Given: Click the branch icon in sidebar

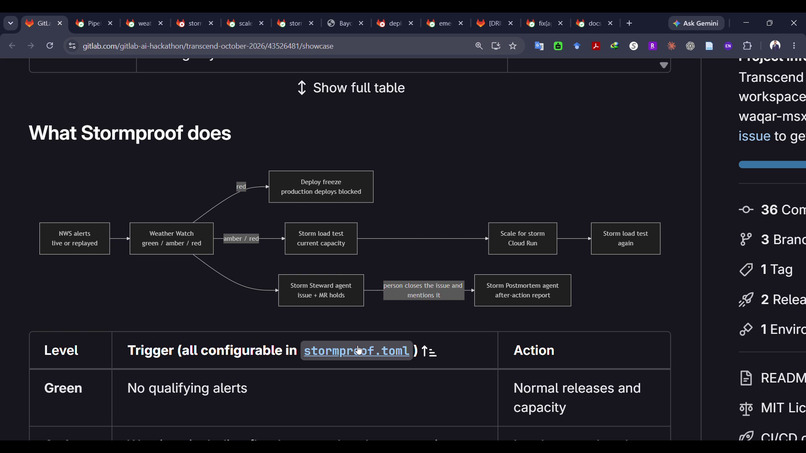Looking at the screenshot, I should [746, 240].
